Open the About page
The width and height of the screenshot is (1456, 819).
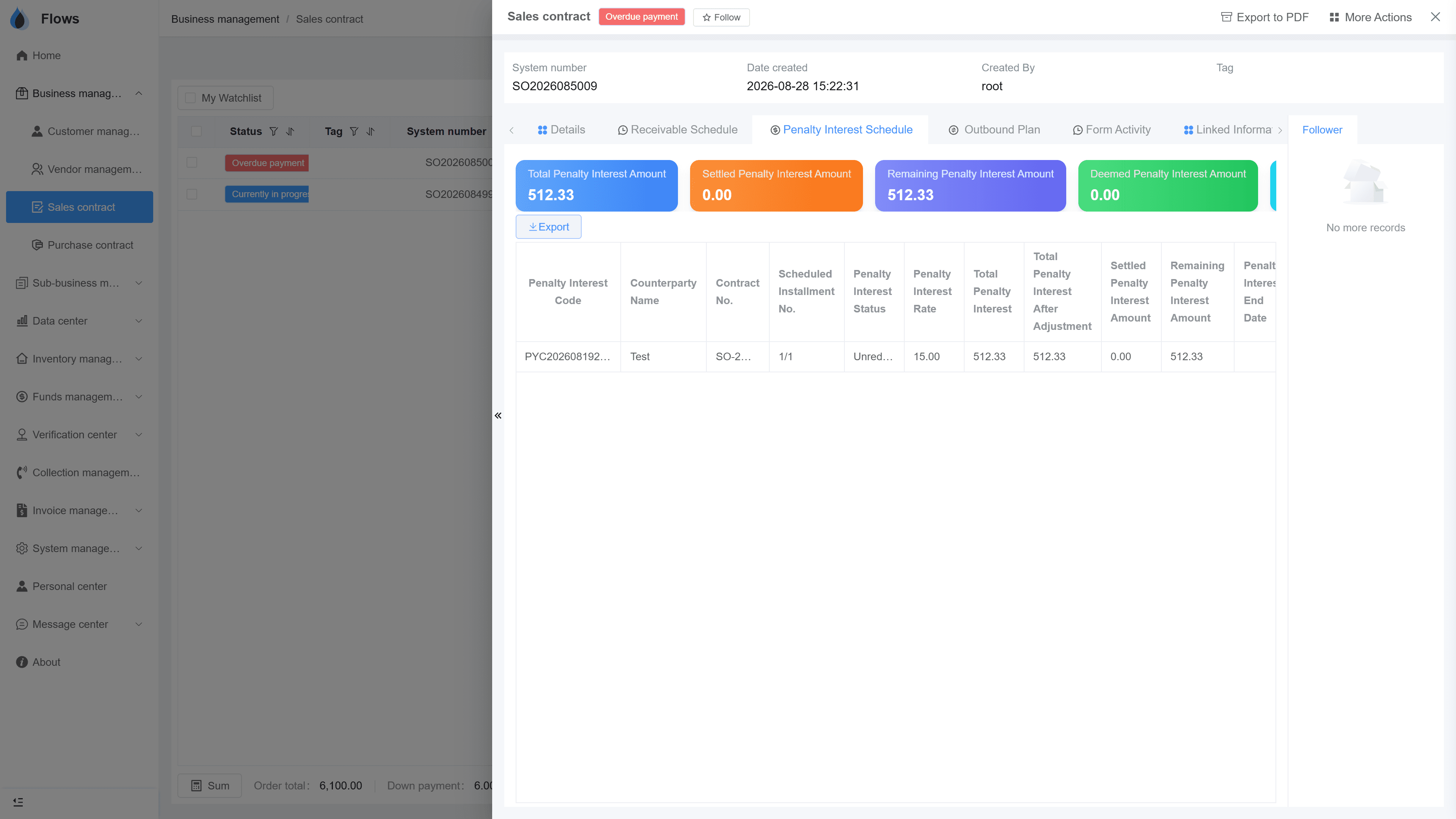(79, 662)
